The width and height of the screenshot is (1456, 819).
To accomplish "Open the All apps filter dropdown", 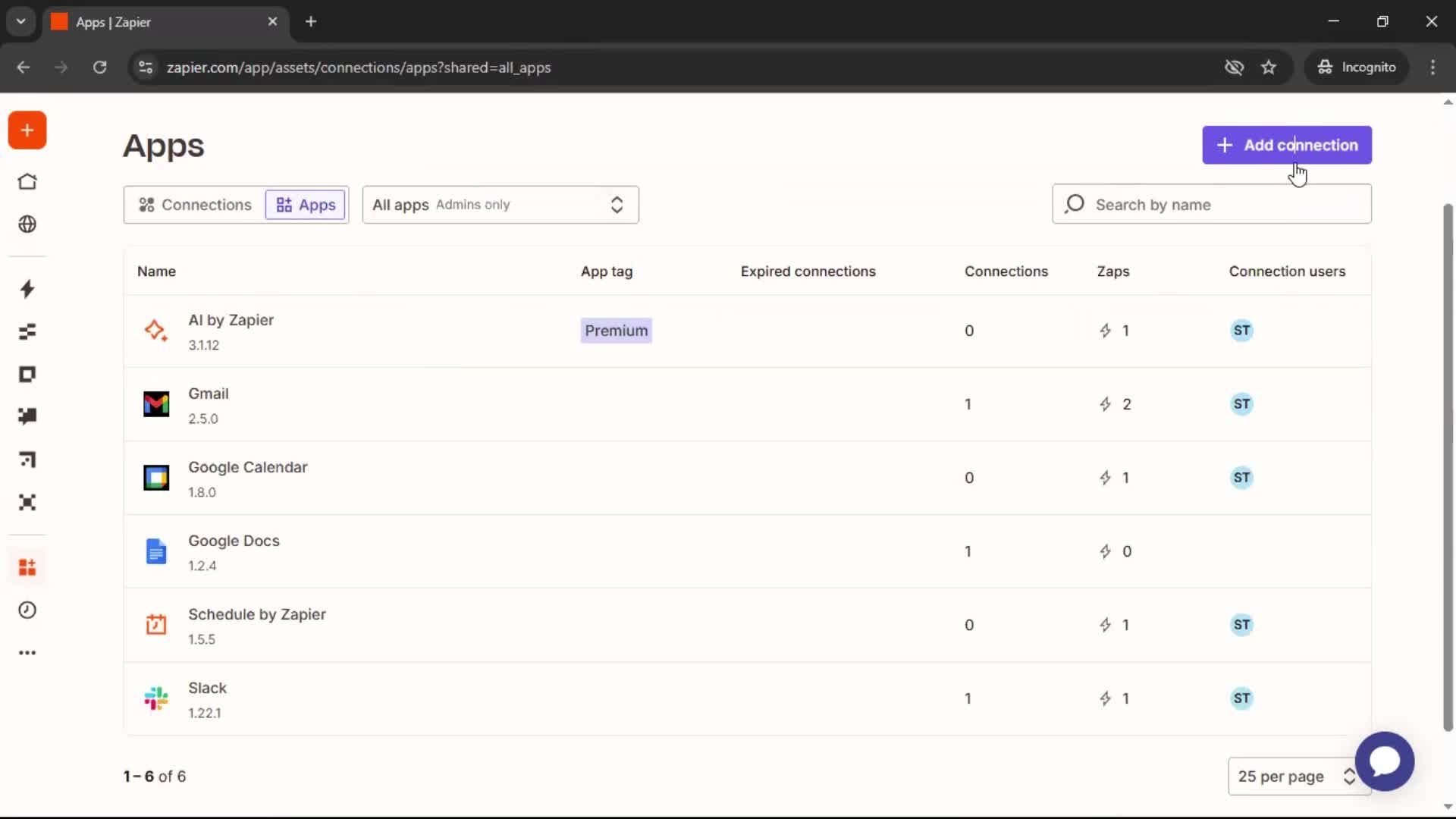I will click(500, 205).
